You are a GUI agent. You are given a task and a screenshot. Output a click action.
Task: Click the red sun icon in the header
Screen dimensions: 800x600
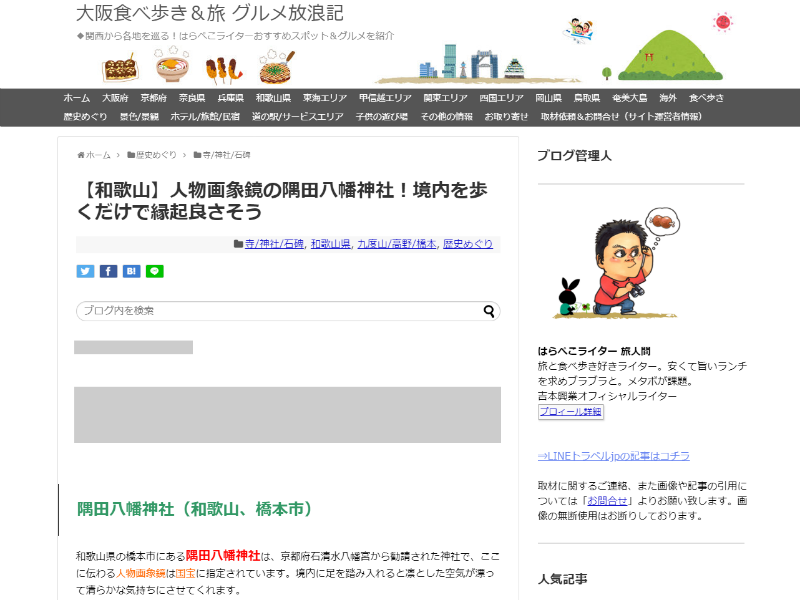pyautogui.click(x=723, y=22)
